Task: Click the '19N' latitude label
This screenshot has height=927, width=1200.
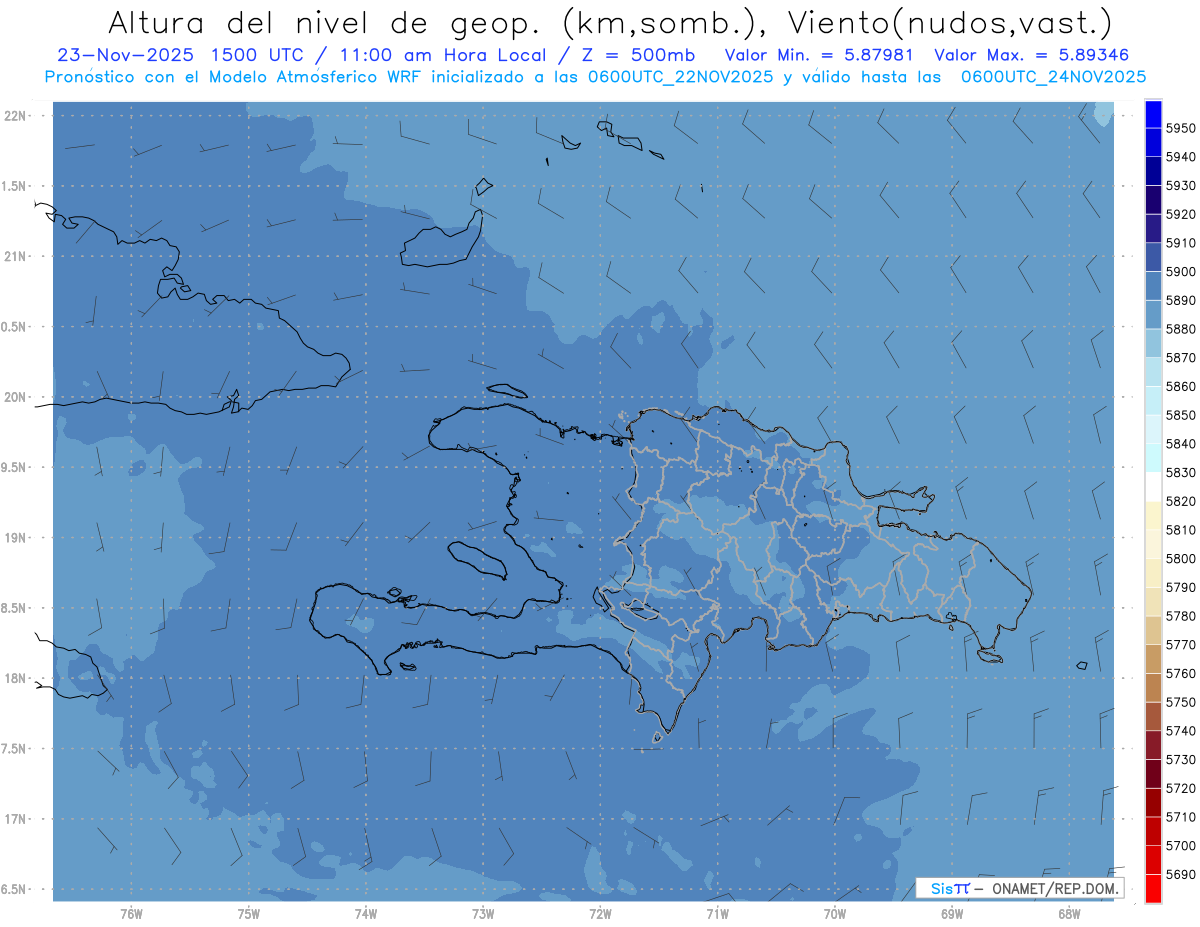Action: pyautogui.click(x=15, y=538)
